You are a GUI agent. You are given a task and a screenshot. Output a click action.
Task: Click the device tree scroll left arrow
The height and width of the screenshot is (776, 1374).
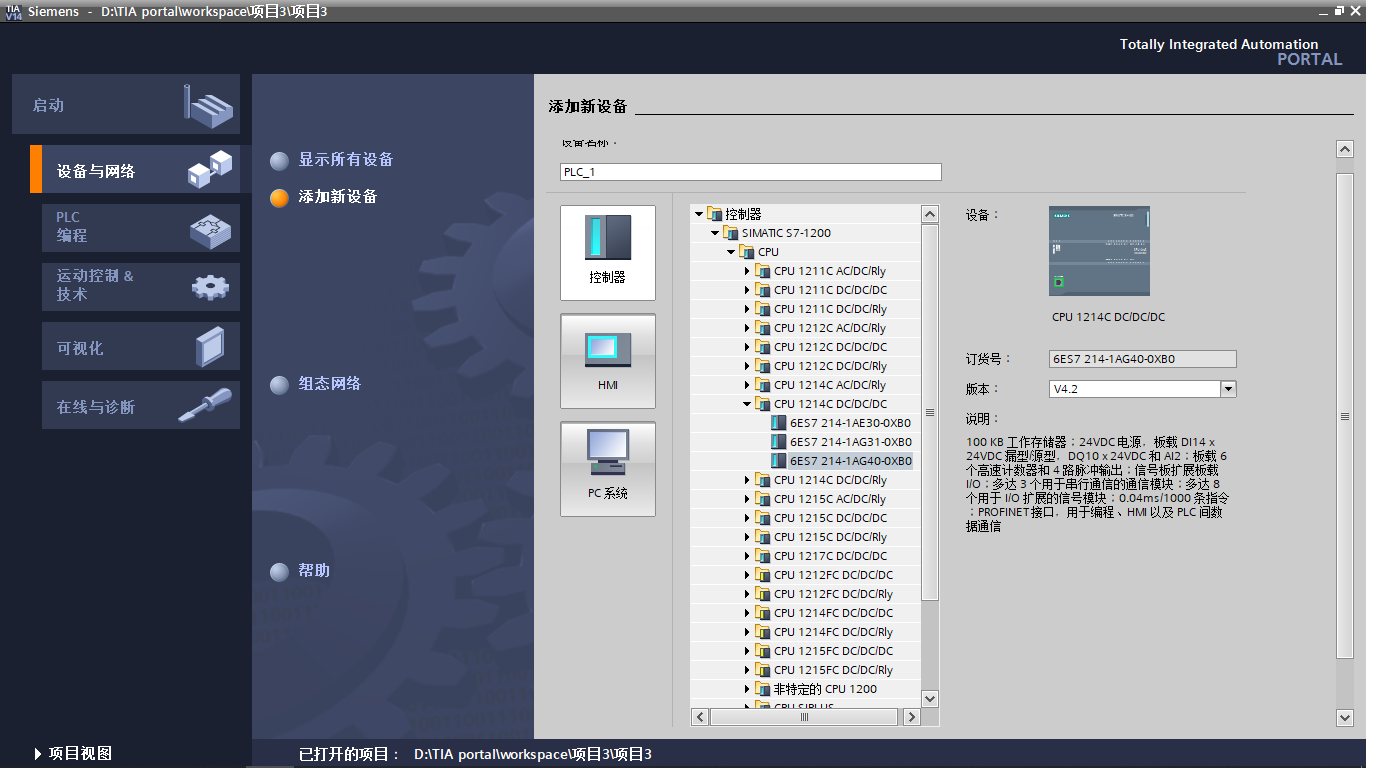point(700,717)
